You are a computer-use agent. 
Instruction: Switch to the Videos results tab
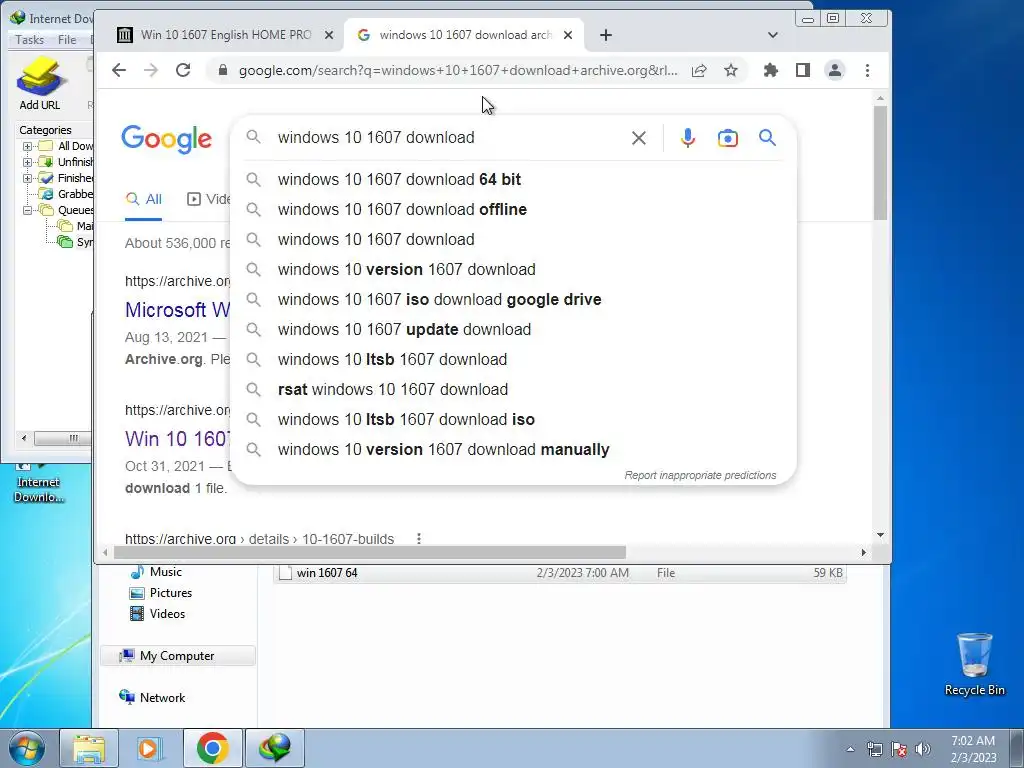coord(209,199)
